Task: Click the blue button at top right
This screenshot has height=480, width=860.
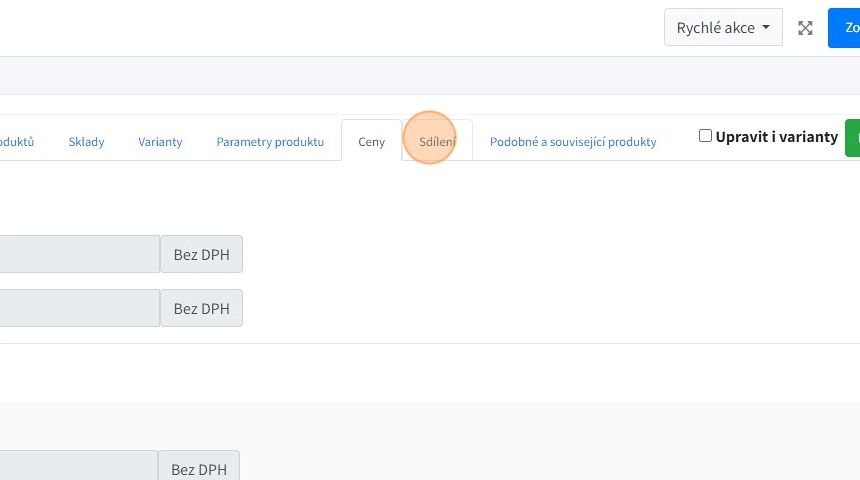Action: tap(844, 28)
